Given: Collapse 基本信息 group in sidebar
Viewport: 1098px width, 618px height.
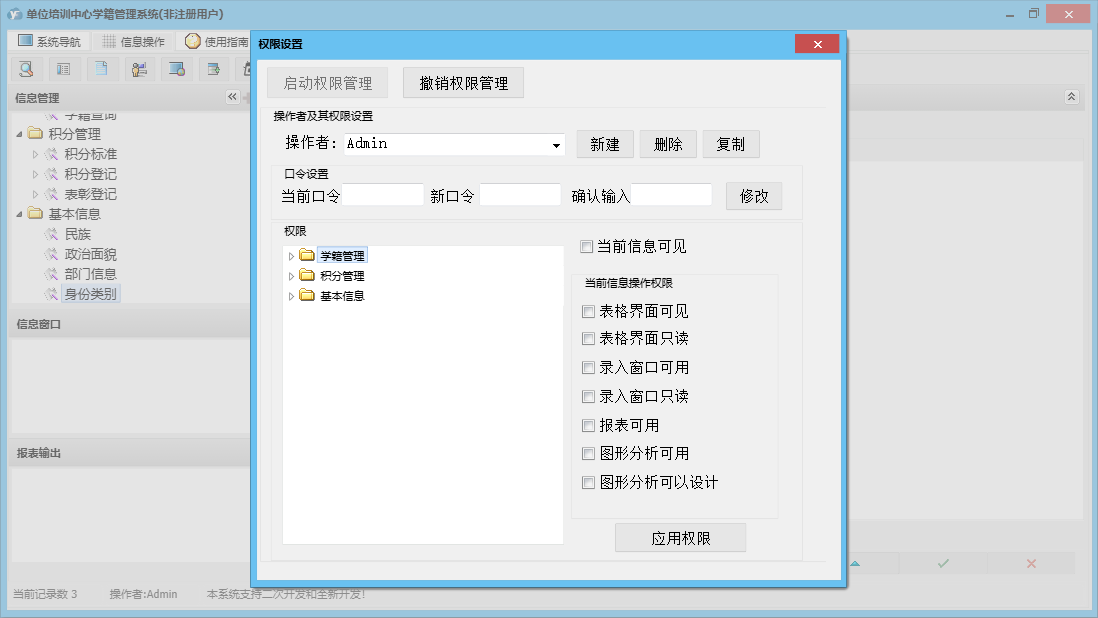Looking at the screenshot, I should (20, 214).
